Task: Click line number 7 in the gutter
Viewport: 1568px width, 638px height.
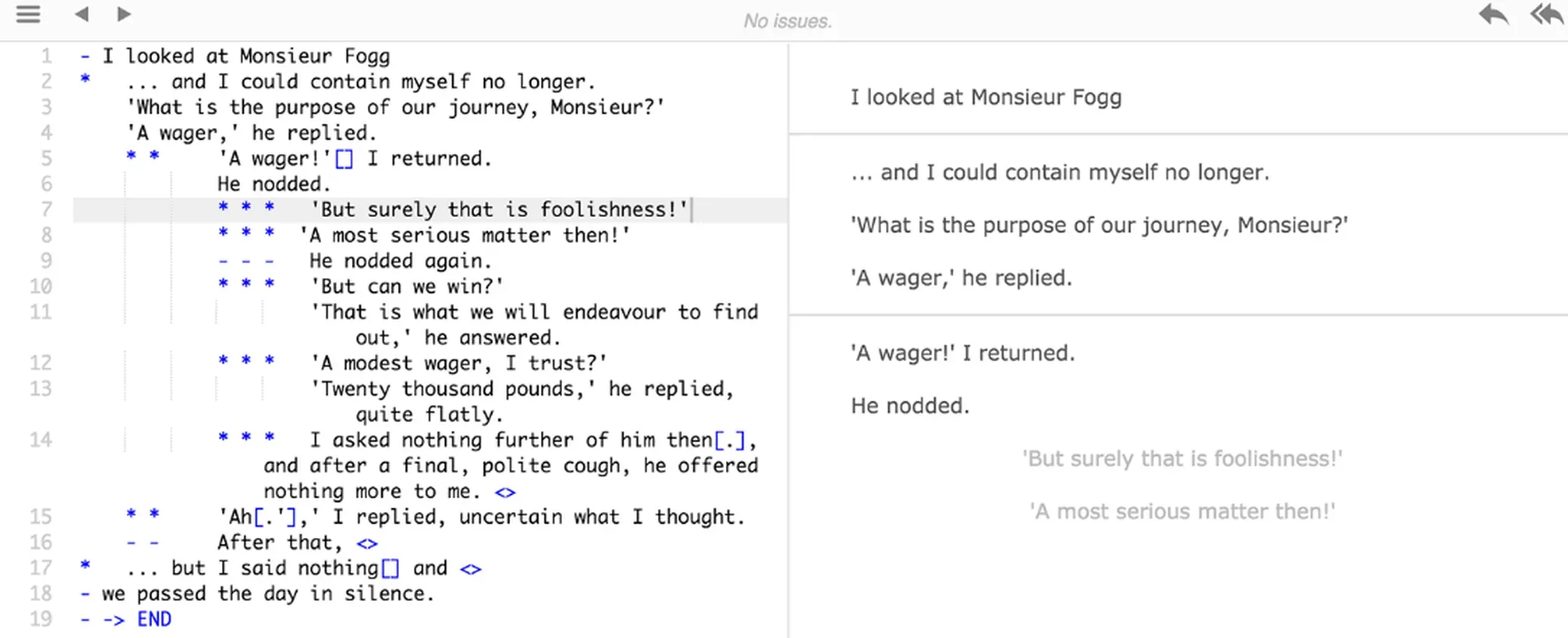Action: click(x=46, y=209)
